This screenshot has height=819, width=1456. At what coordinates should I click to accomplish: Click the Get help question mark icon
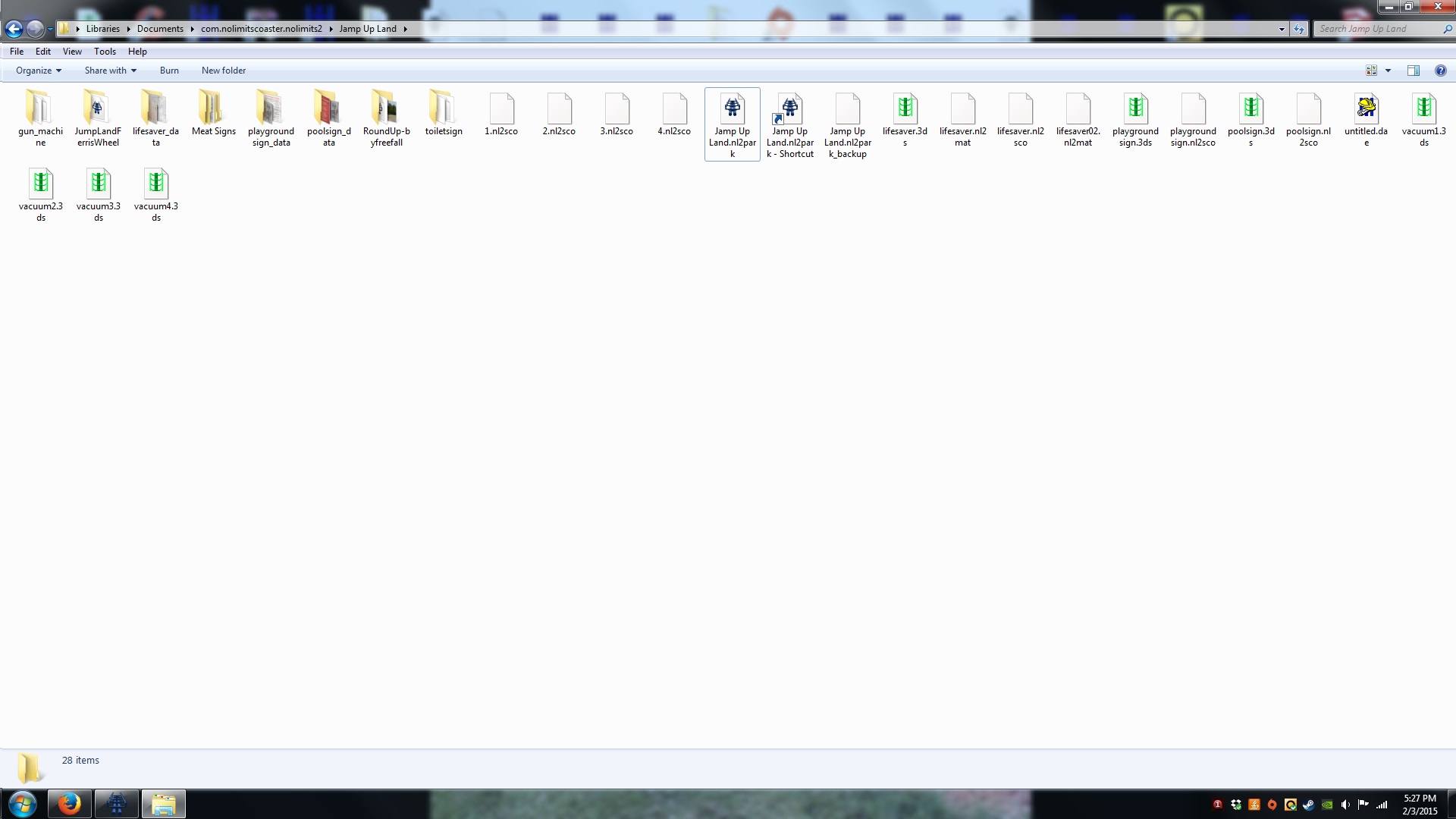1440,71
